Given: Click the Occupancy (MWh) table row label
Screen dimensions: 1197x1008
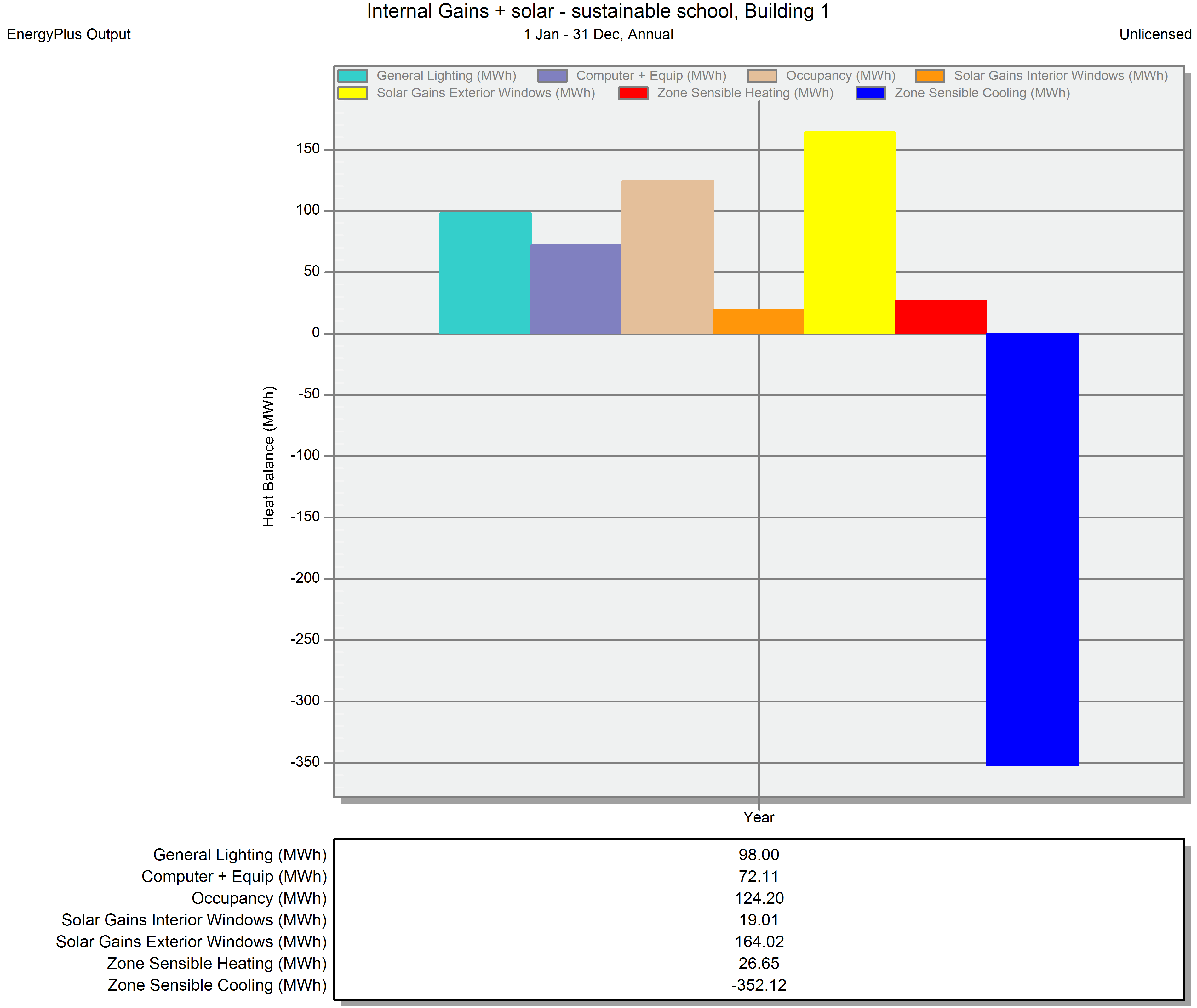Looking at the screenshot, I should click(x=259, y=898).
